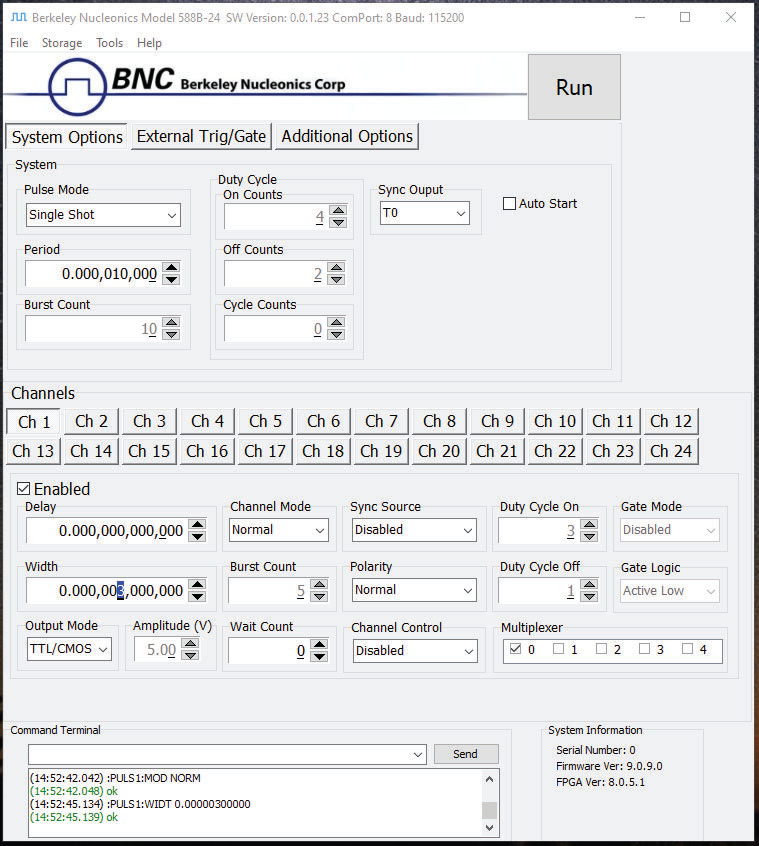The height and width of the screenshot is (846, 759).
Task: Increment the Duty Cycle On Counts
Action: (x=338, y=210)
